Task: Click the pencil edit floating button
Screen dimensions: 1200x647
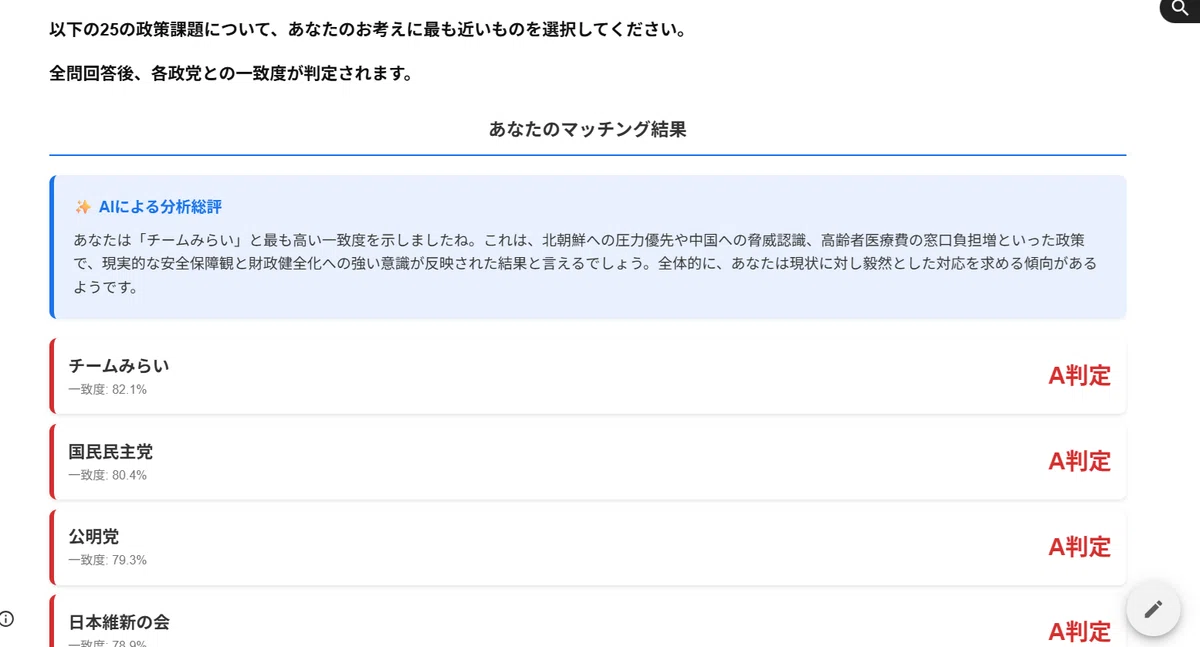Action: click(x=1153, y=608)
